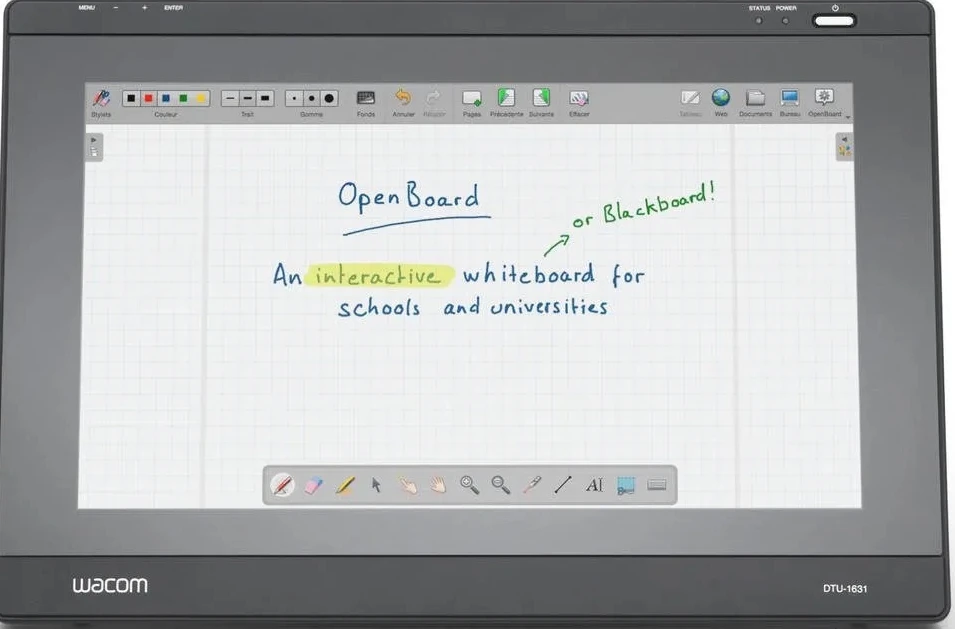The height and width of the screenshot is (629, 955).
Task: Choose the medium Gomme eraser size
Action: [x=312, y=98]
